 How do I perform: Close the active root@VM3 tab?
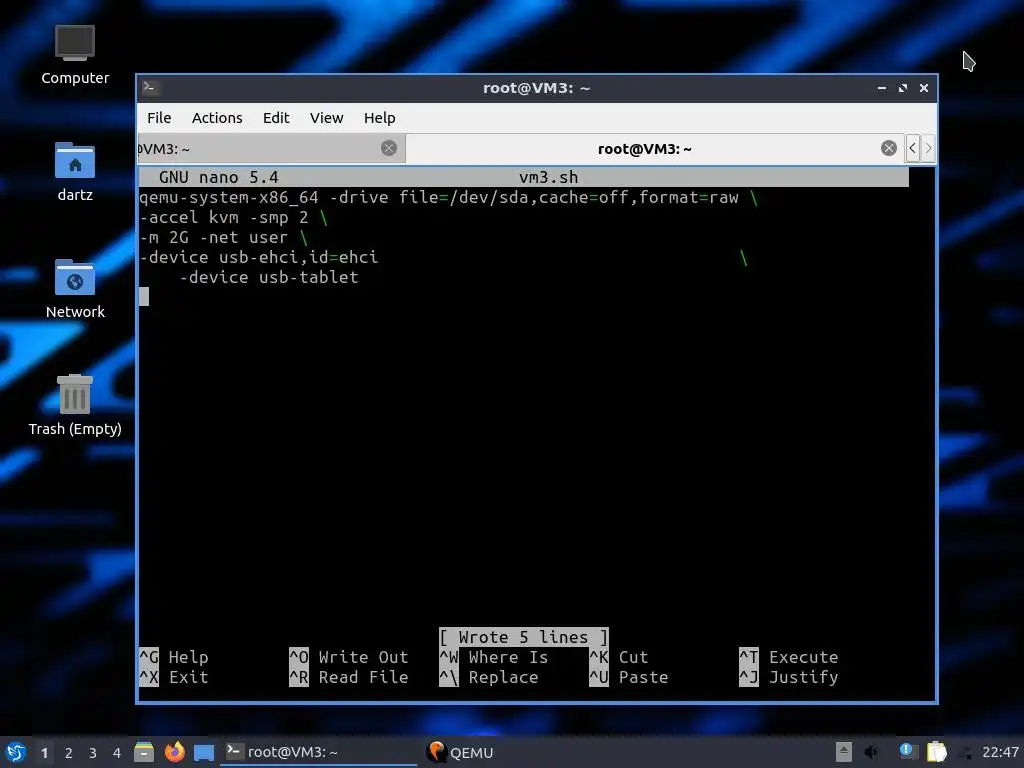[x=888, y=148]
